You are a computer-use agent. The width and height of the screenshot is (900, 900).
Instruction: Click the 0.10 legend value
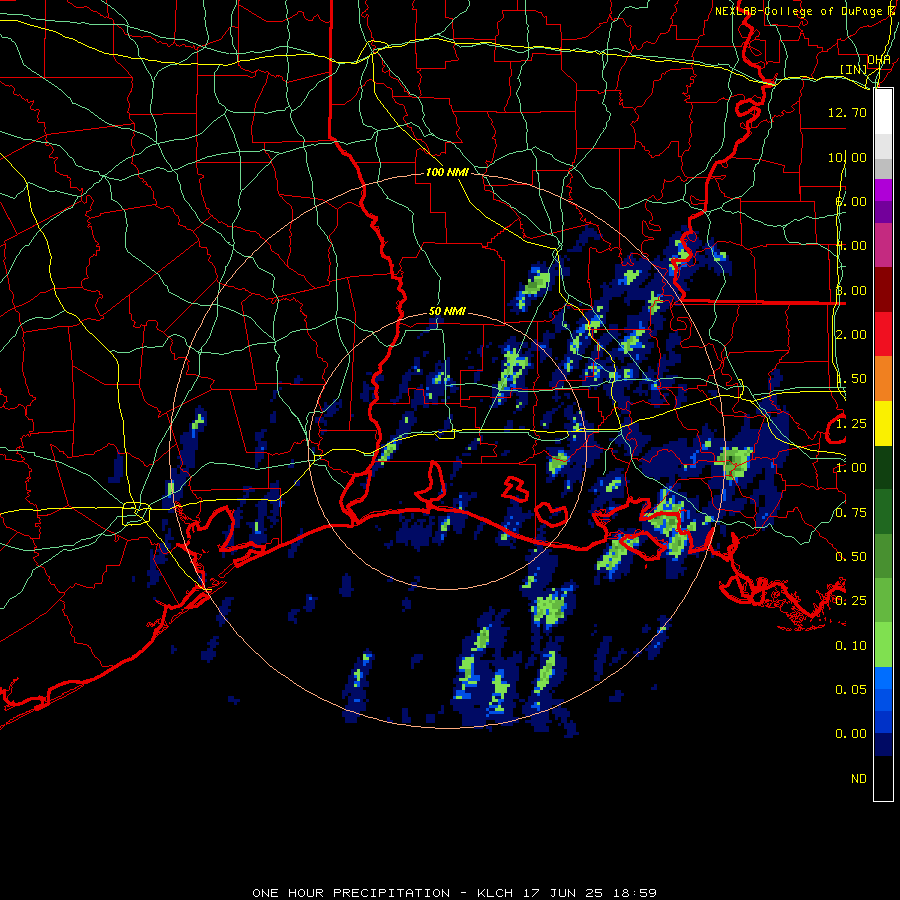point(851,646)
